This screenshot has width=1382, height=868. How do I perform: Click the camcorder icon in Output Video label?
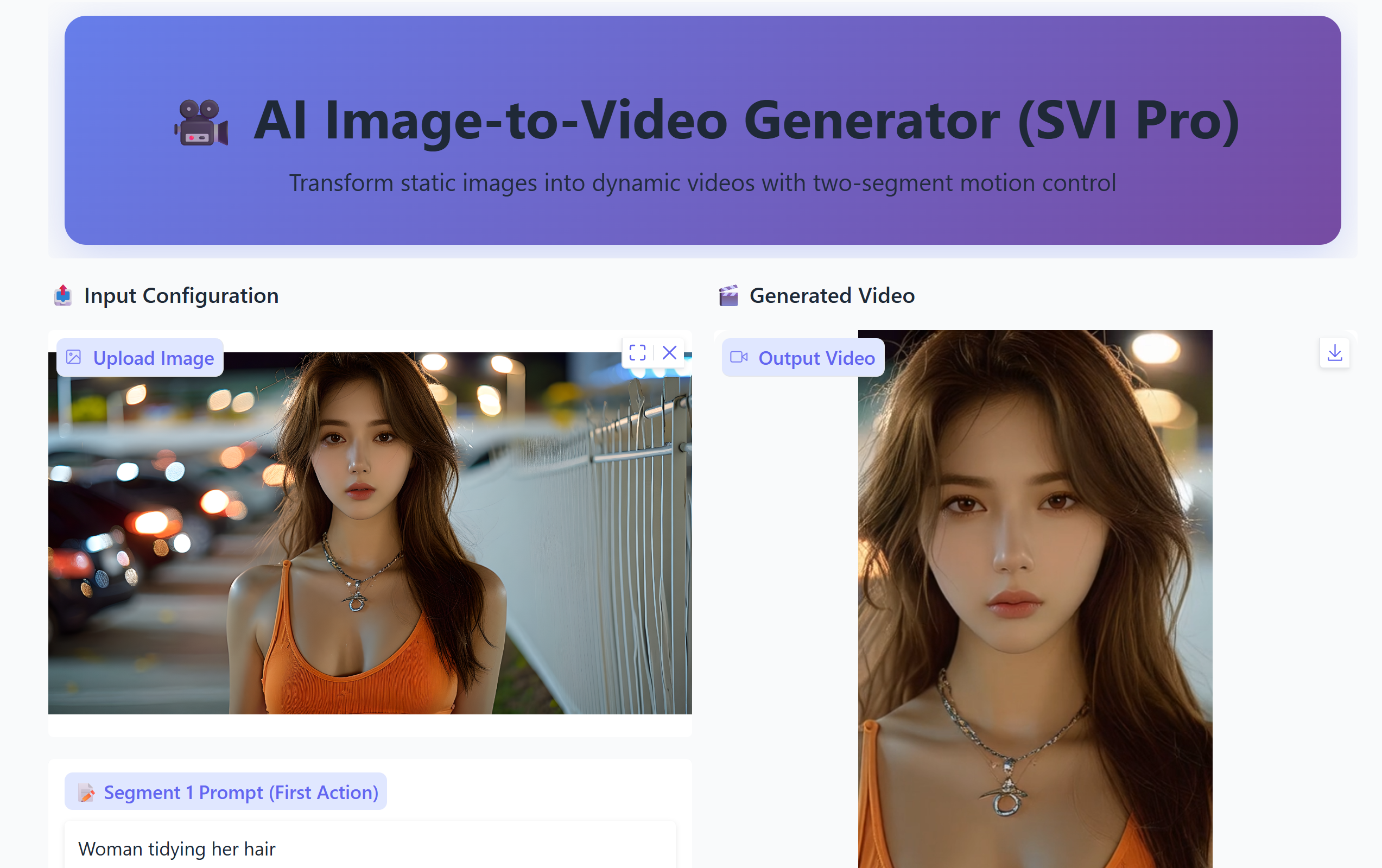pyautogui.click(x=739, y=357)
